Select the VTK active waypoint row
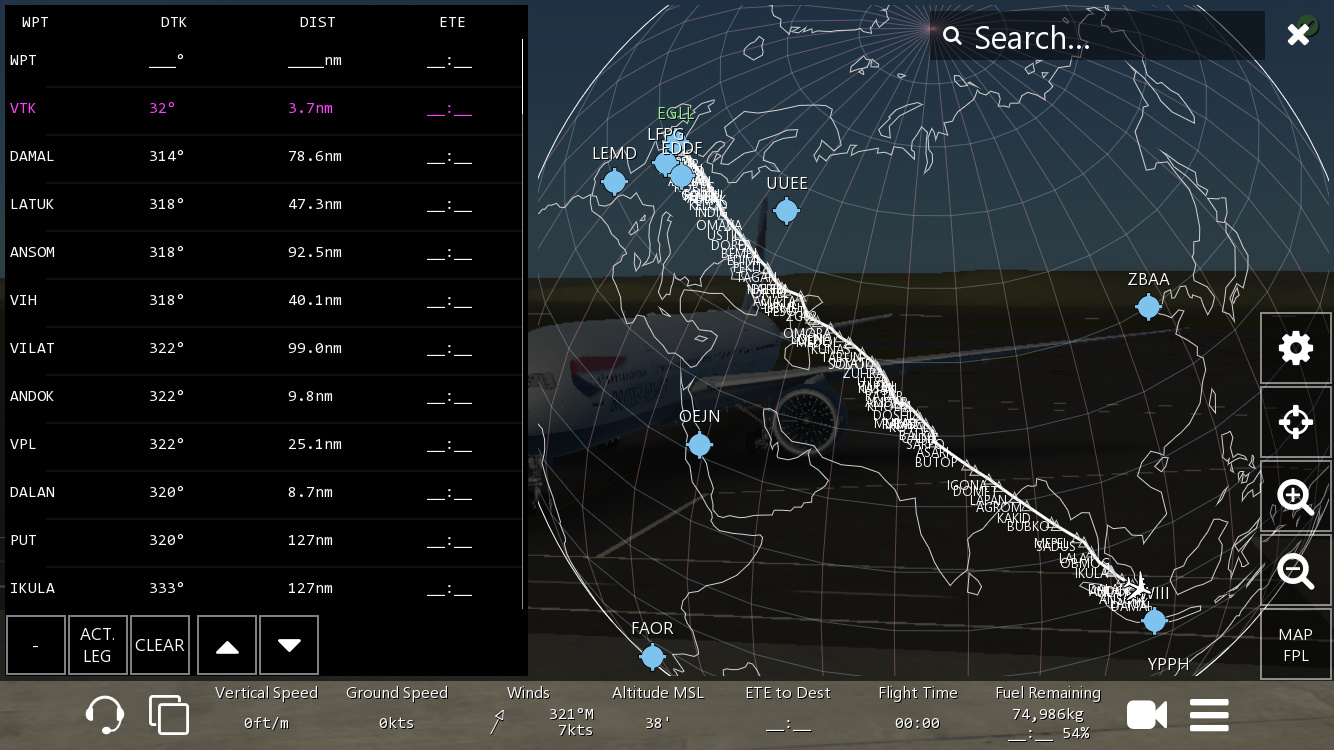The image size is (1334, 750). [264, 108]
